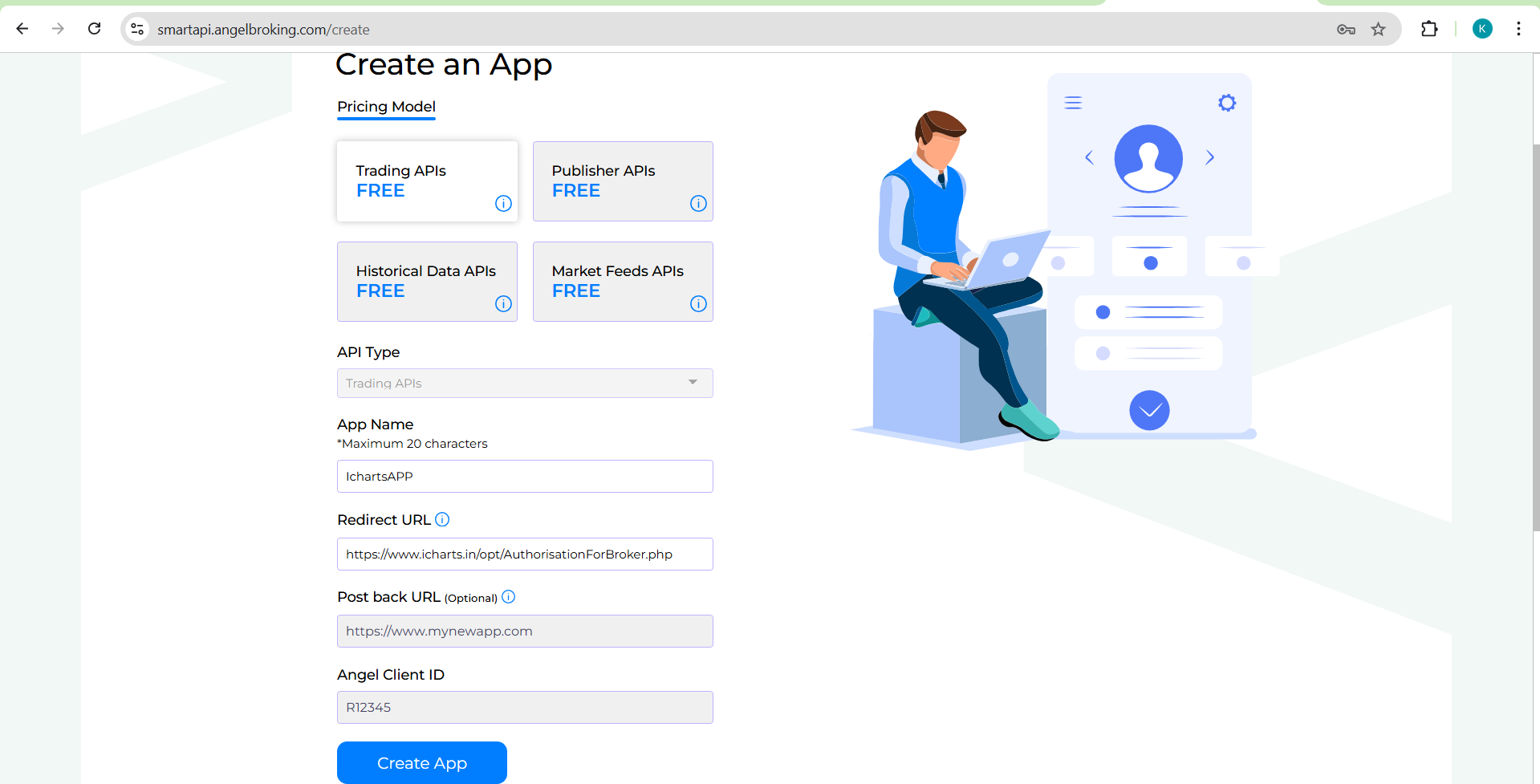Expand the site information menu in address bar
Screen dimensions: 1540x784
pyautogui.click(x=136, y=29)
